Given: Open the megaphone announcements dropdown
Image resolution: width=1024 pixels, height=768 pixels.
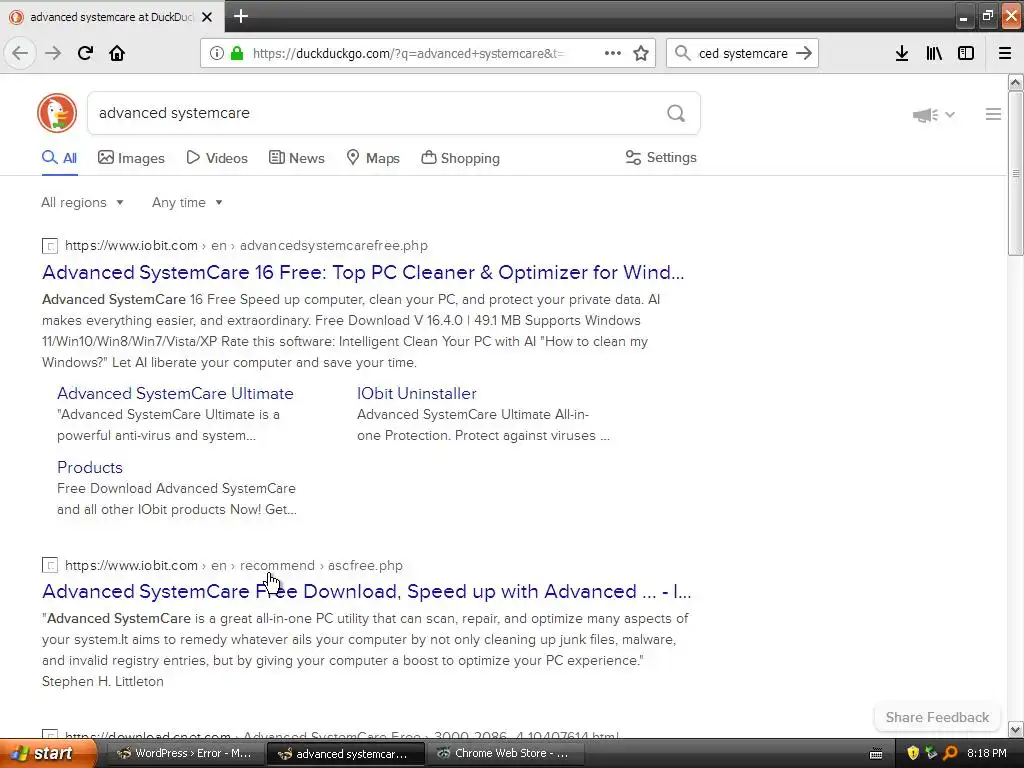Looking at the screenshot, I should pos(933,116).
